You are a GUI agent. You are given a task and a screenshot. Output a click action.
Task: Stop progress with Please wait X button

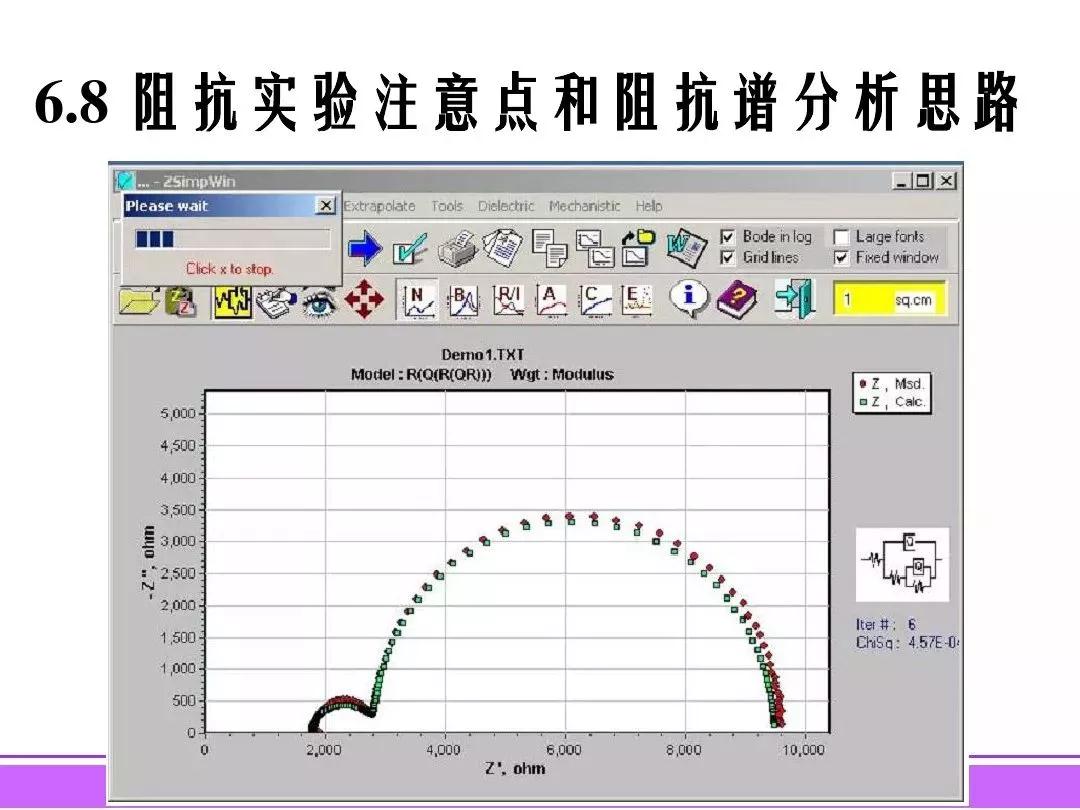click(x=325, y=206)
